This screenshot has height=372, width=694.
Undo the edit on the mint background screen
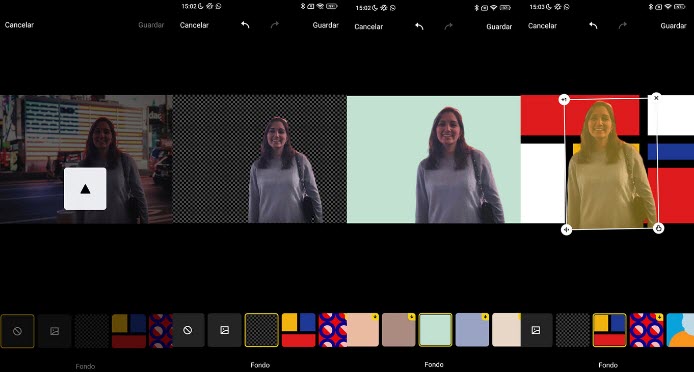point(419,27)
